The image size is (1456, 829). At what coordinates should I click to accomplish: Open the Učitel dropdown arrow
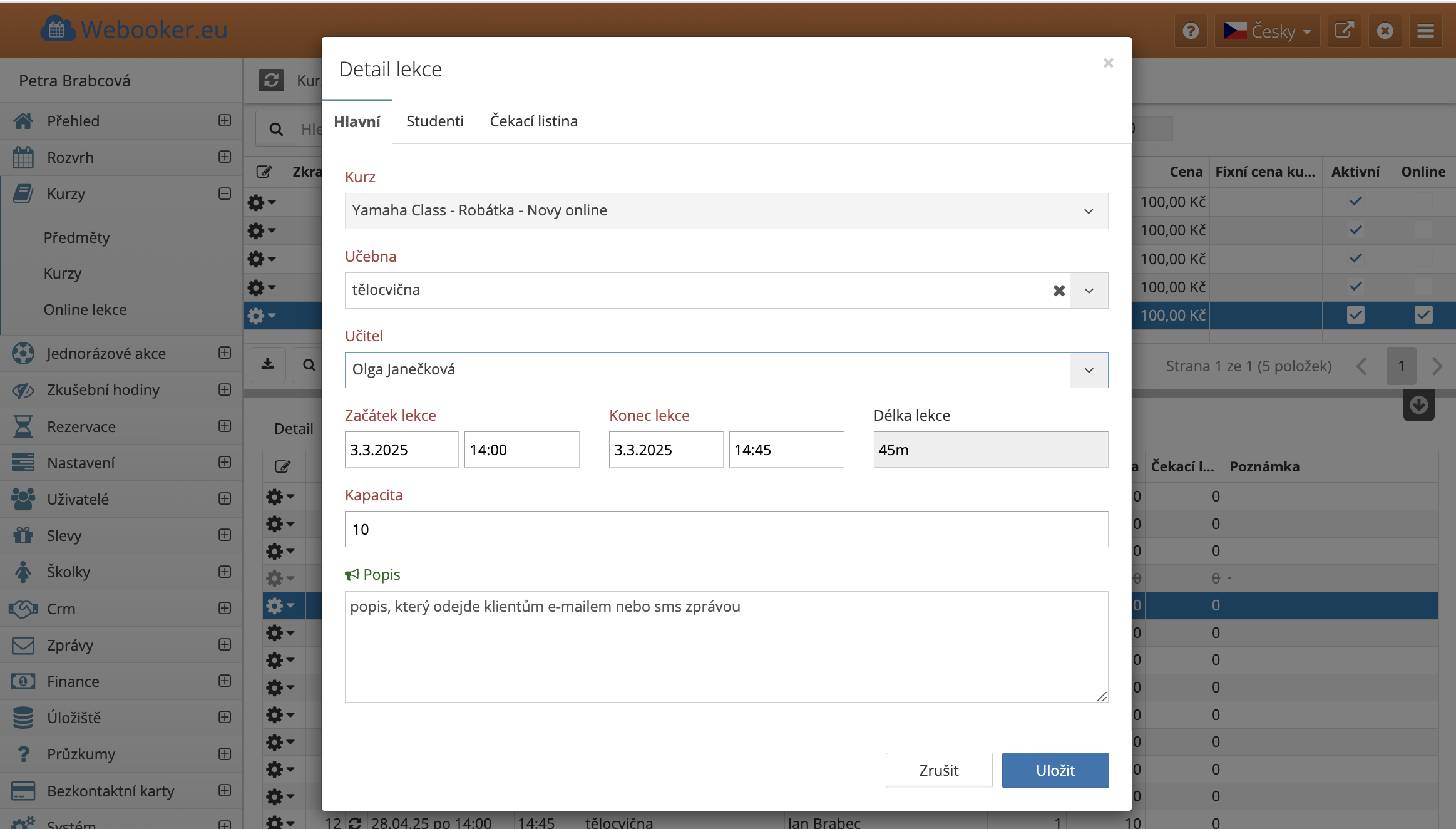[1089, 370]
